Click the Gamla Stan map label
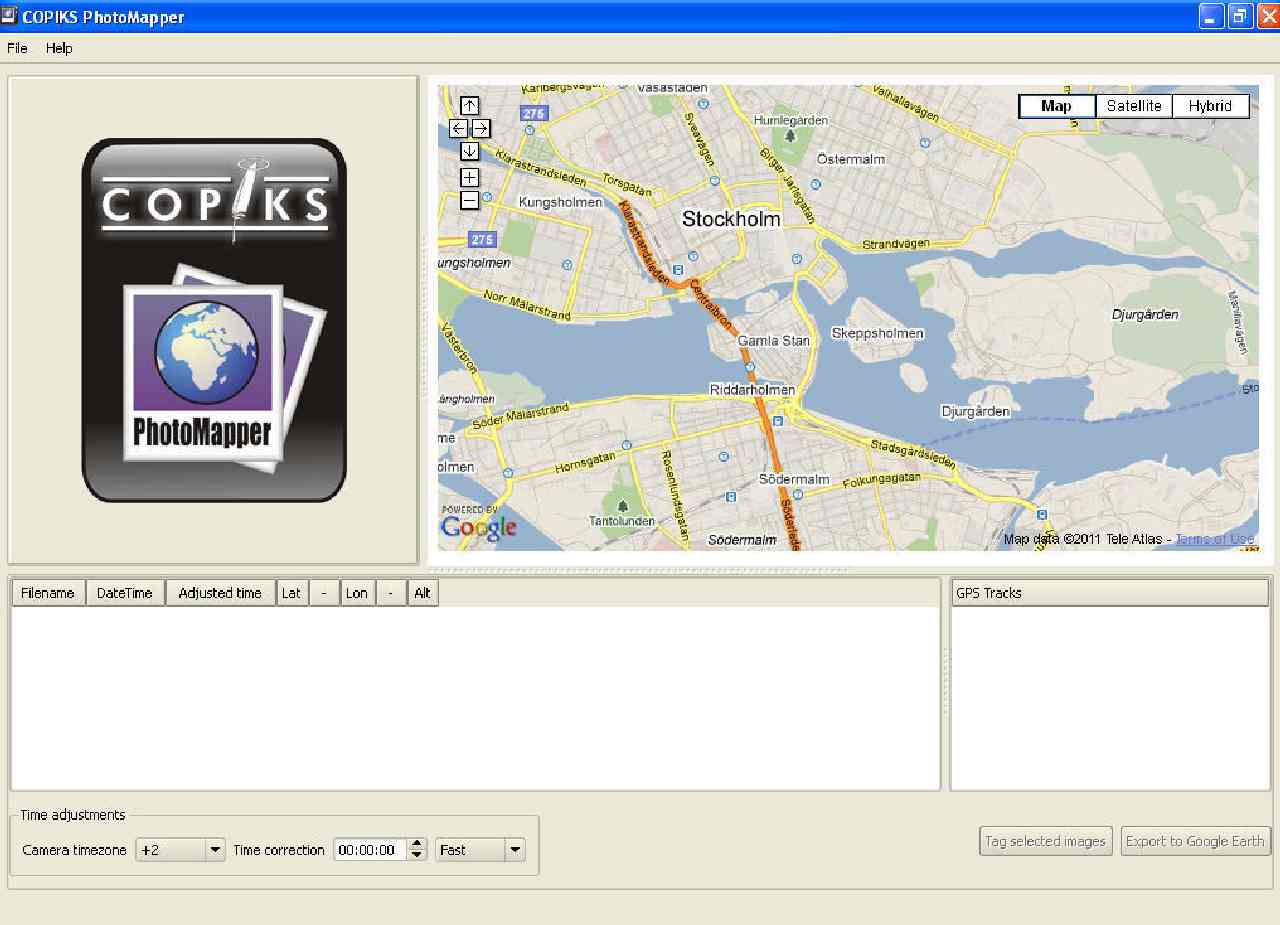Viewport: 1280px width, 925px height. point(774,341)
